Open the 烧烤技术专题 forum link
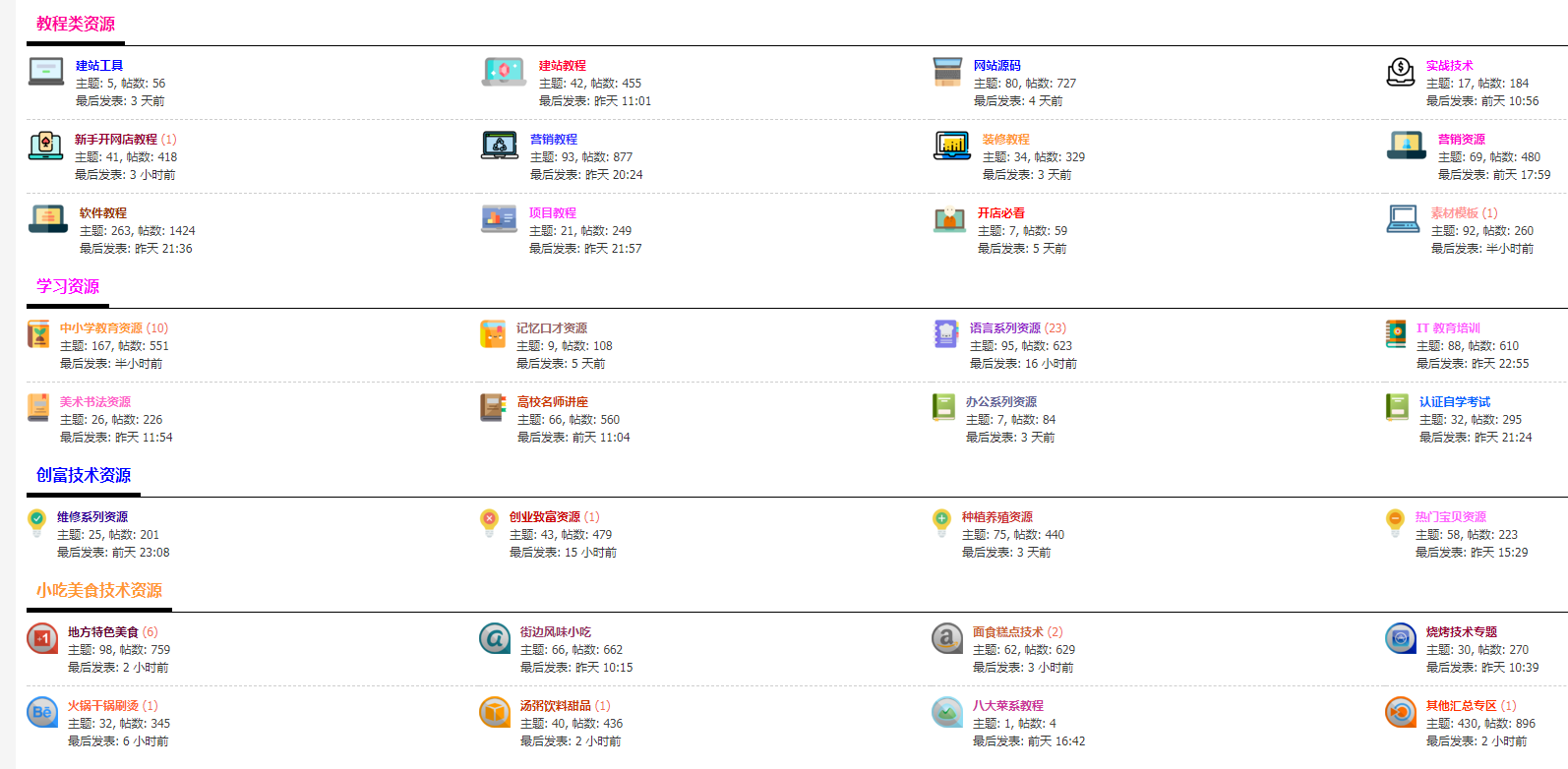This screenshot has width=1568, height=769. 1462,632
